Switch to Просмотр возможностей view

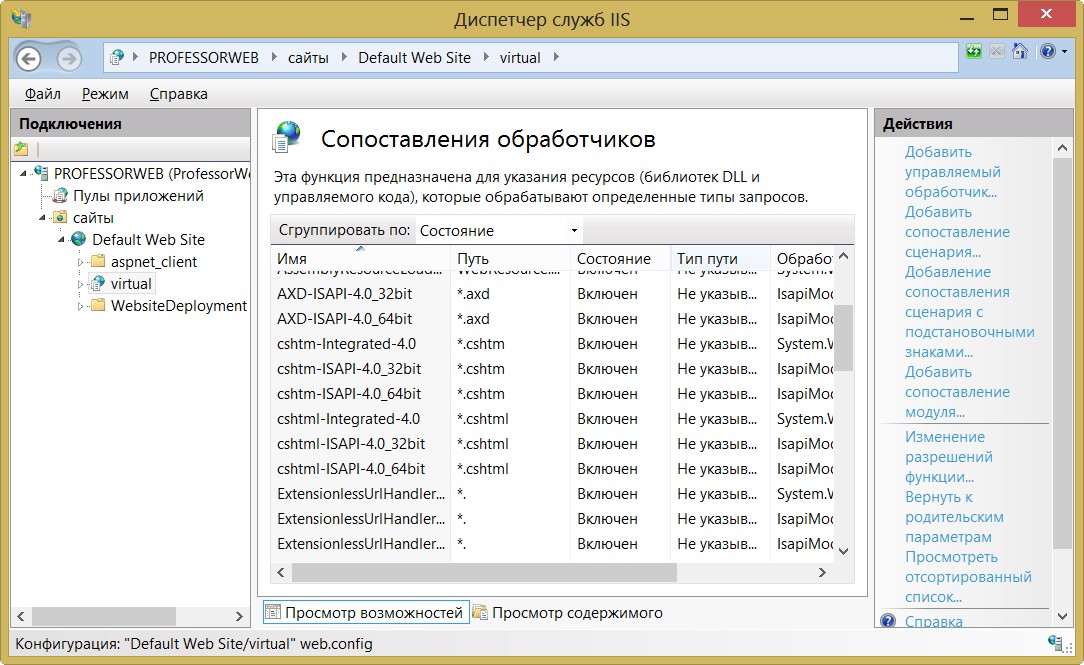[366, 612]
